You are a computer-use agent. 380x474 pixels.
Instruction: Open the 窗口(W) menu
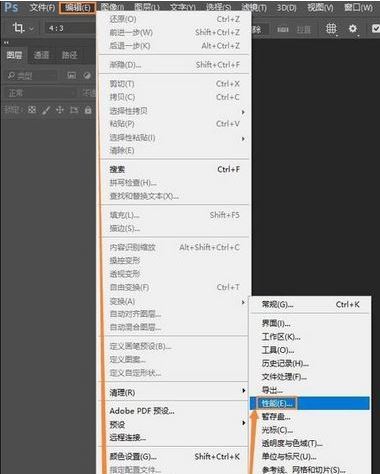(358, 7)
